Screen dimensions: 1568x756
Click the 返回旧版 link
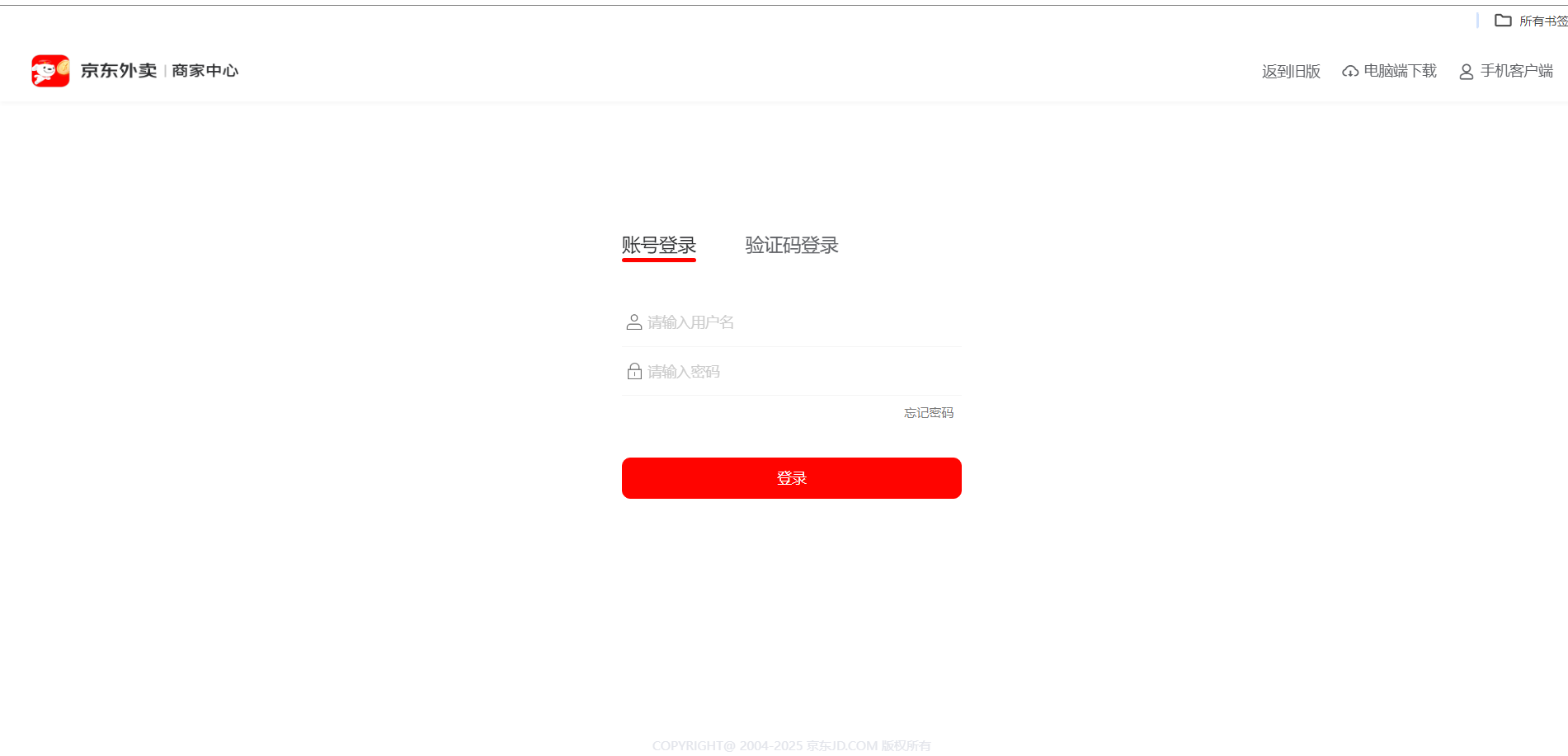click(1292, 72)
